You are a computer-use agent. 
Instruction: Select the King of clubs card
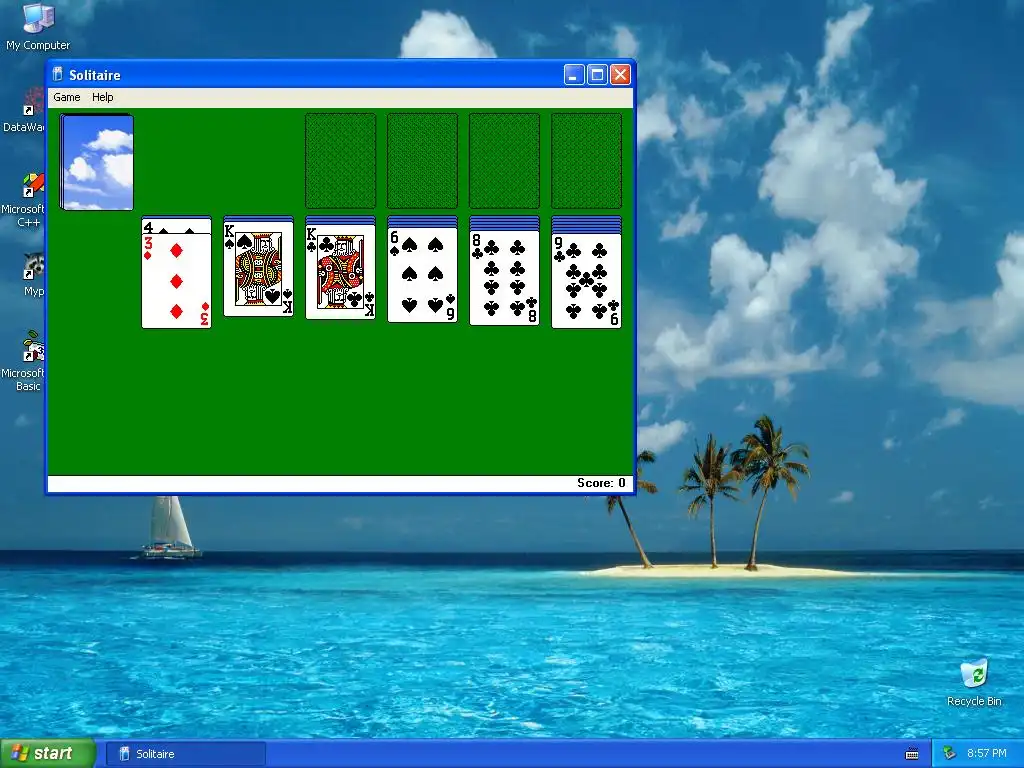coord(341,272)
